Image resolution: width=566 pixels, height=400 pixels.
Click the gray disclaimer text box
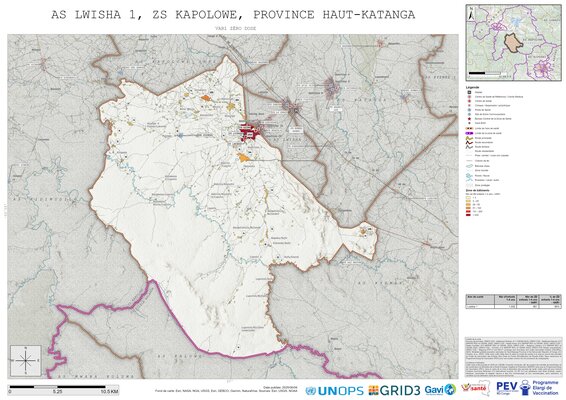pyautogui.click(x=513, y=357)
